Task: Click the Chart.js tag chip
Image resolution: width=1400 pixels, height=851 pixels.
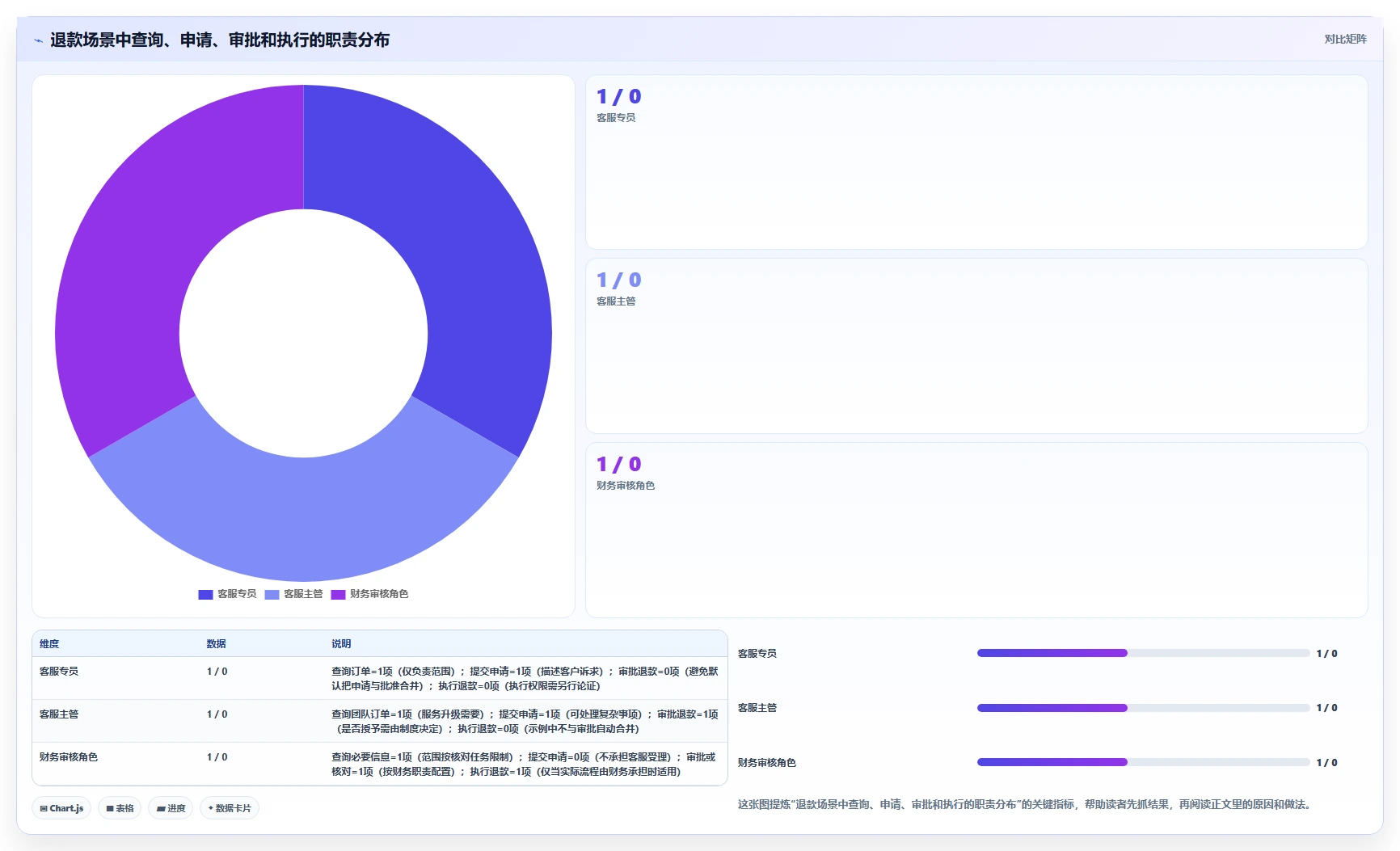Action: click(61, 808)
